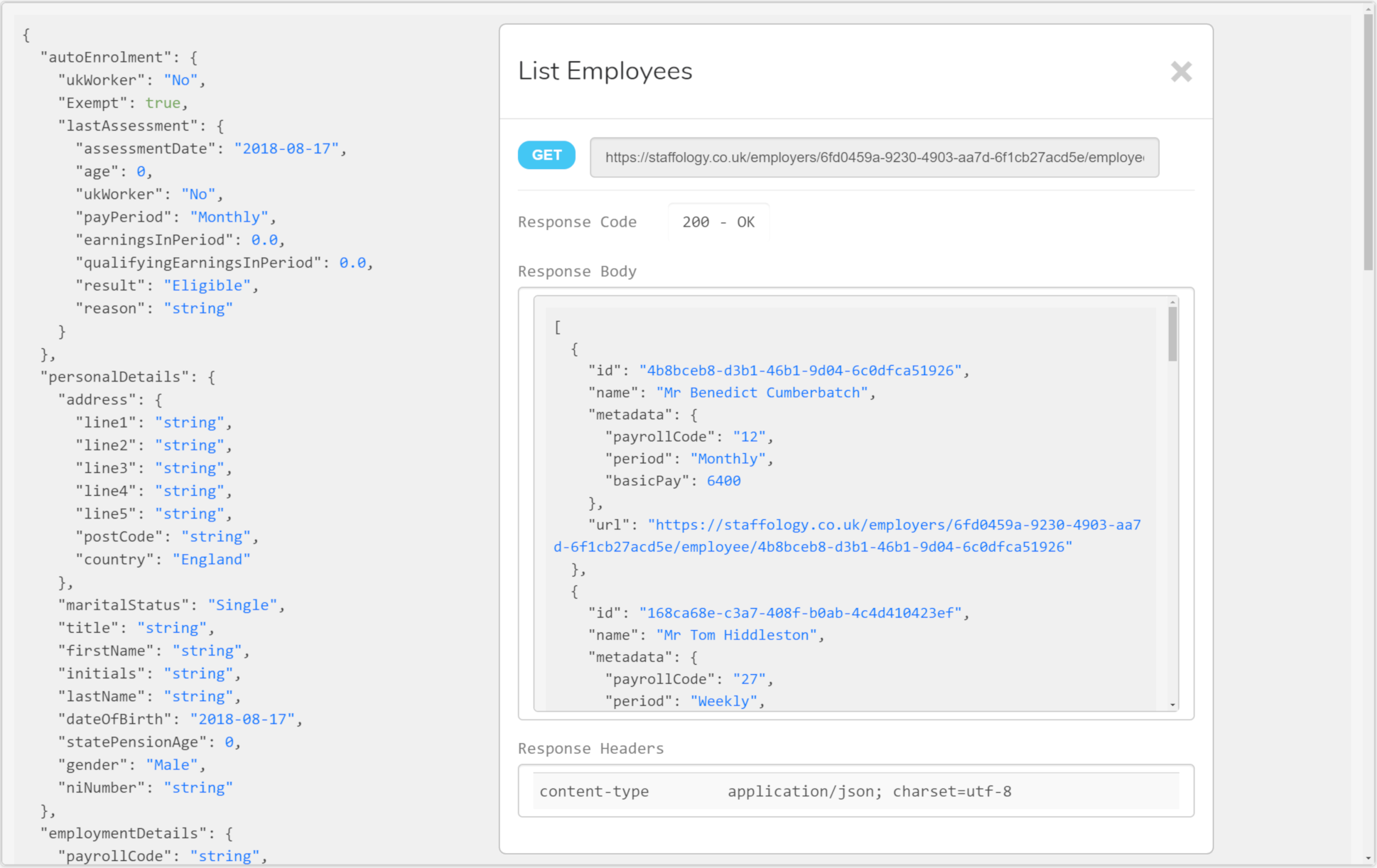The width and height of the screenshot is (1377, 868).
Task: Click the id value 4b8bceb8-d3b1-46b1-9d04-6c0dfca51926
Action: [x=800, y=371]
